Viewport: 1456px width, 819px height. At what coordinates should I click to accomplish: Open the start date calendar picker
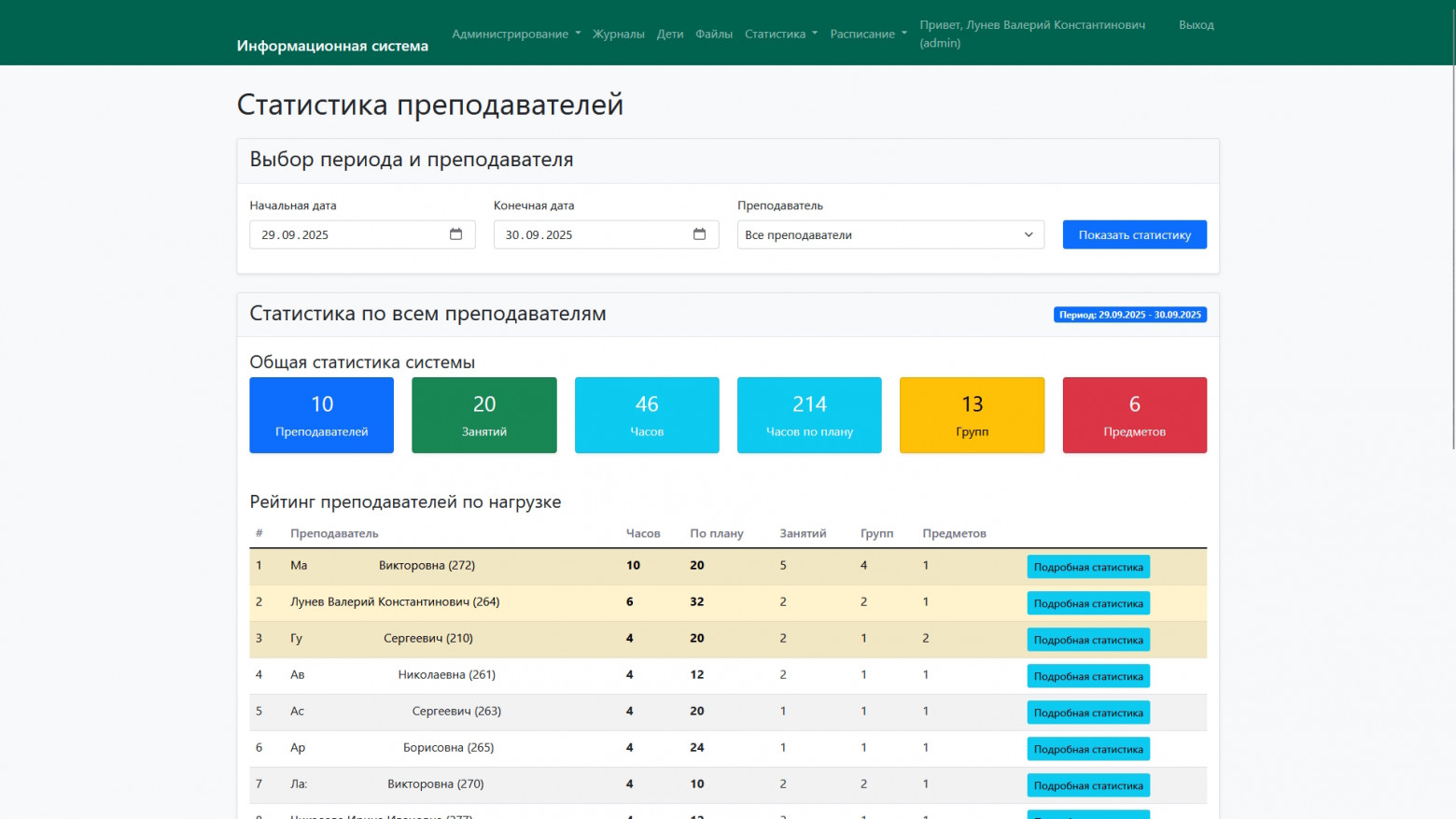pyautogui.click(x=455, y=234)
